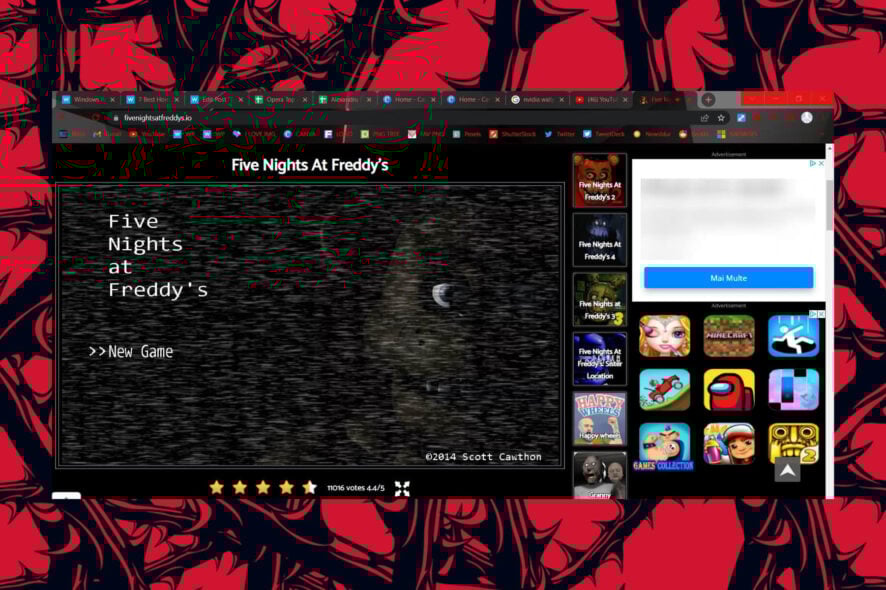Click the AdChoices icon on top ad
Viewport: 886px width, 590px height.
[813, 163]
